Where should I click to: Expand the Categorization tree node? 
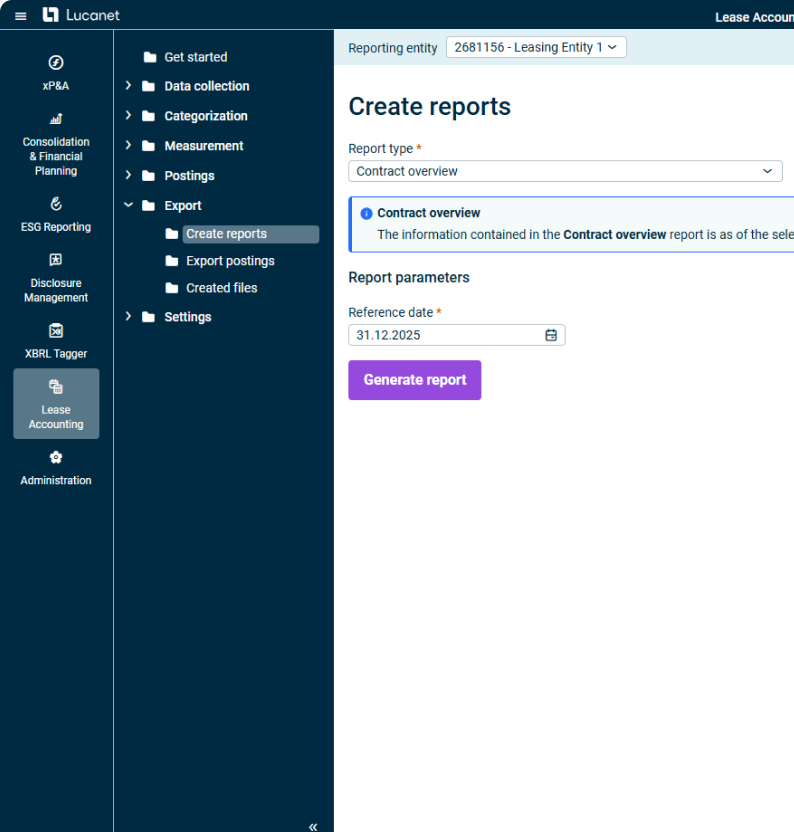tap(128, 116)
